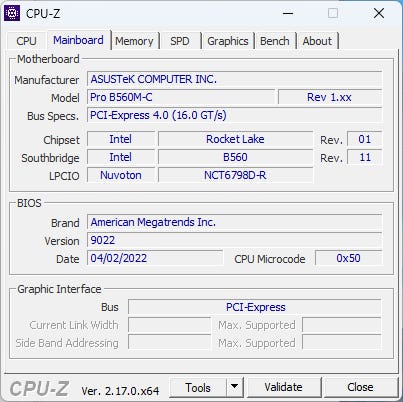403x402 pixels.
Task: Open the Graphics tab
Action: click(x=228, y=41)
